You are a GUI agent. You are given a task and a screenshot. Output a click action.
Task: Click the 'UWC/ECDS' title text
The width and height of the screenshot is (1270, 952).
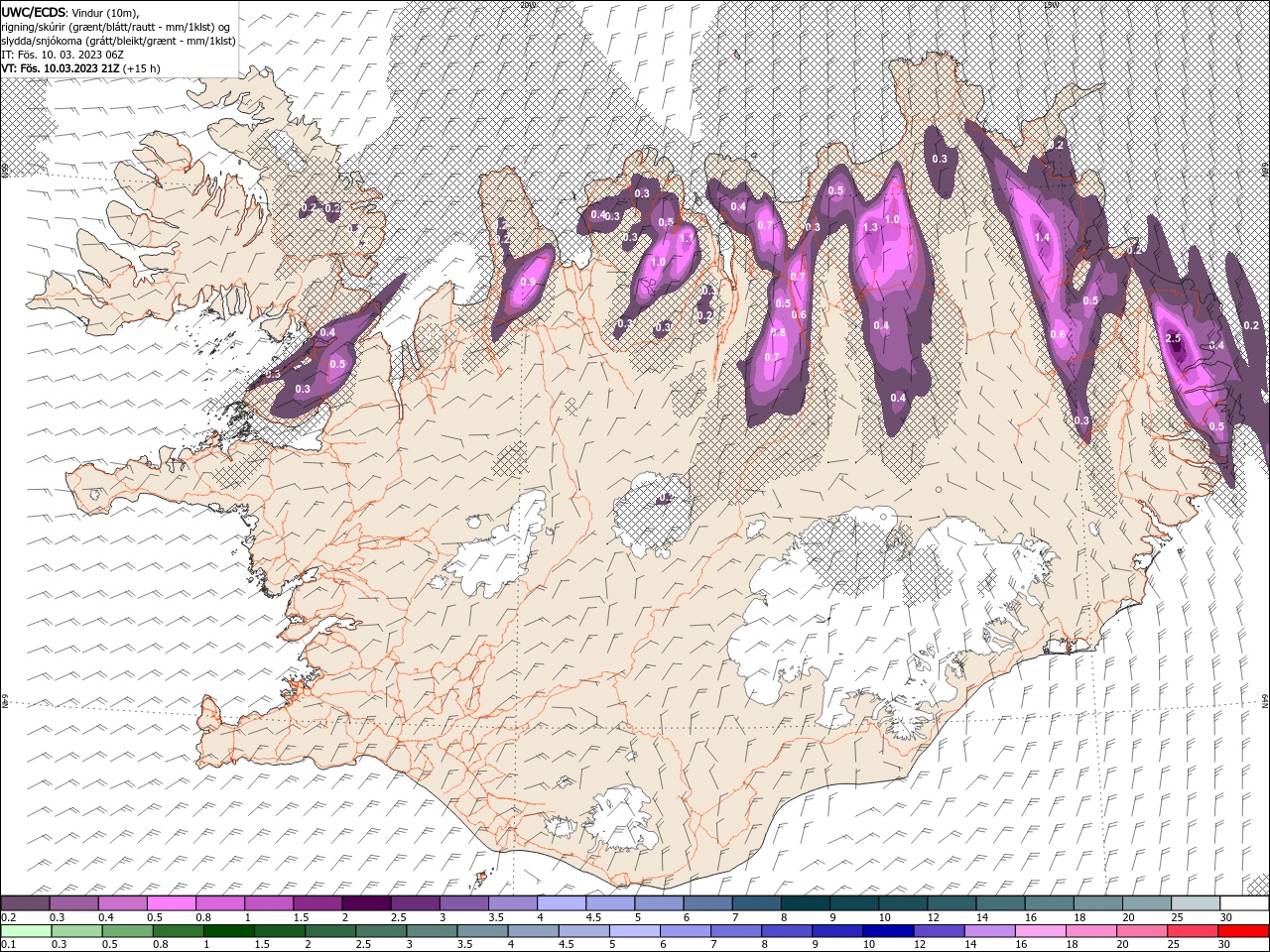[x=34, y=11]
